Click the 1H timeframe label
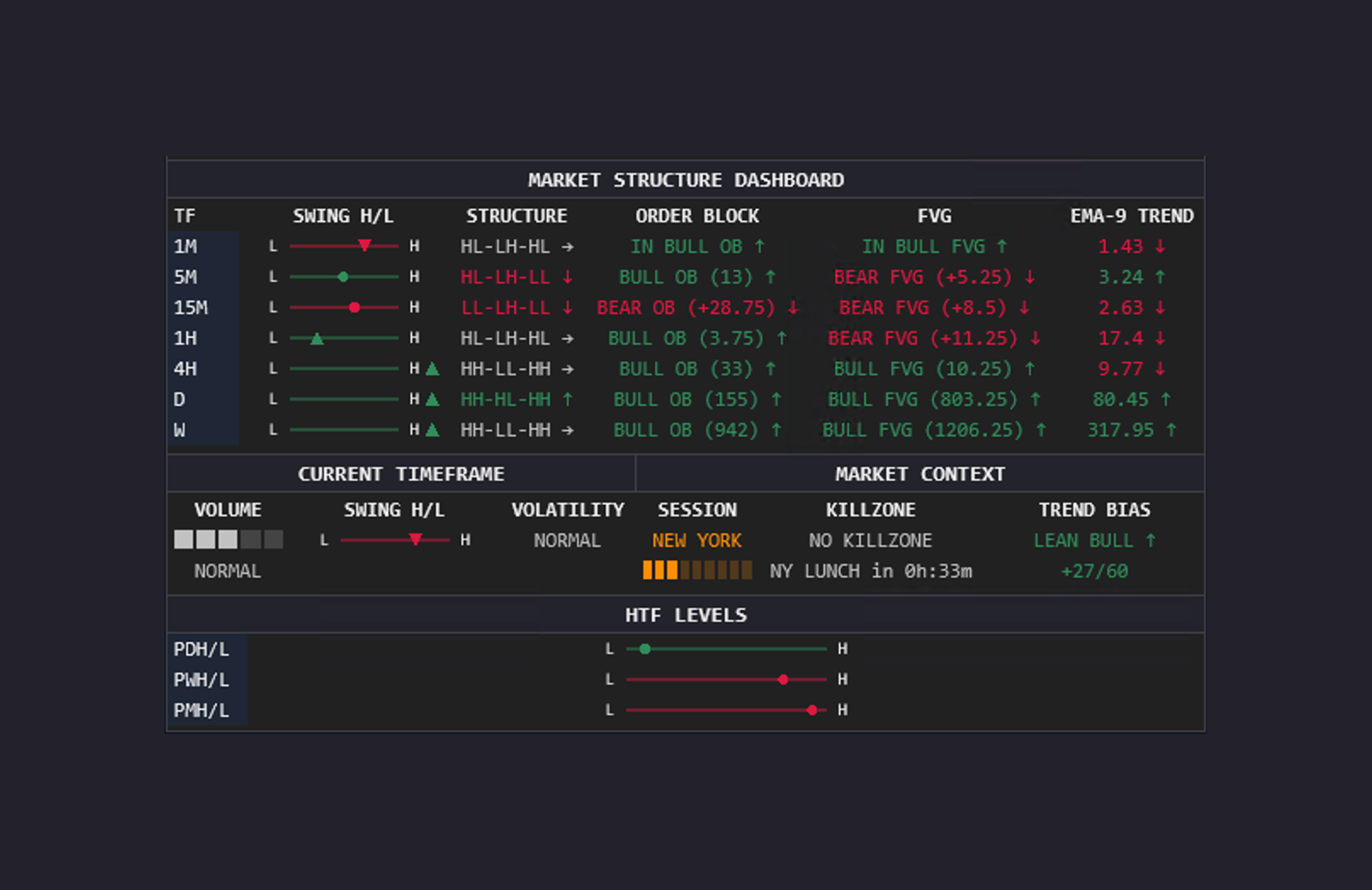The height and width of the screenshot is (890, 1372). pyautogui.click(x=185, y=339)
